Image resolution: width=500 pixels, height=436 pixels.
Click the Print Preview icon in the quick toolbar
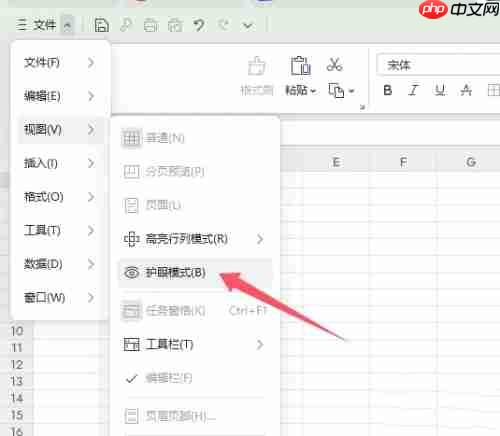pyautogui.click(x=175, y=25)
